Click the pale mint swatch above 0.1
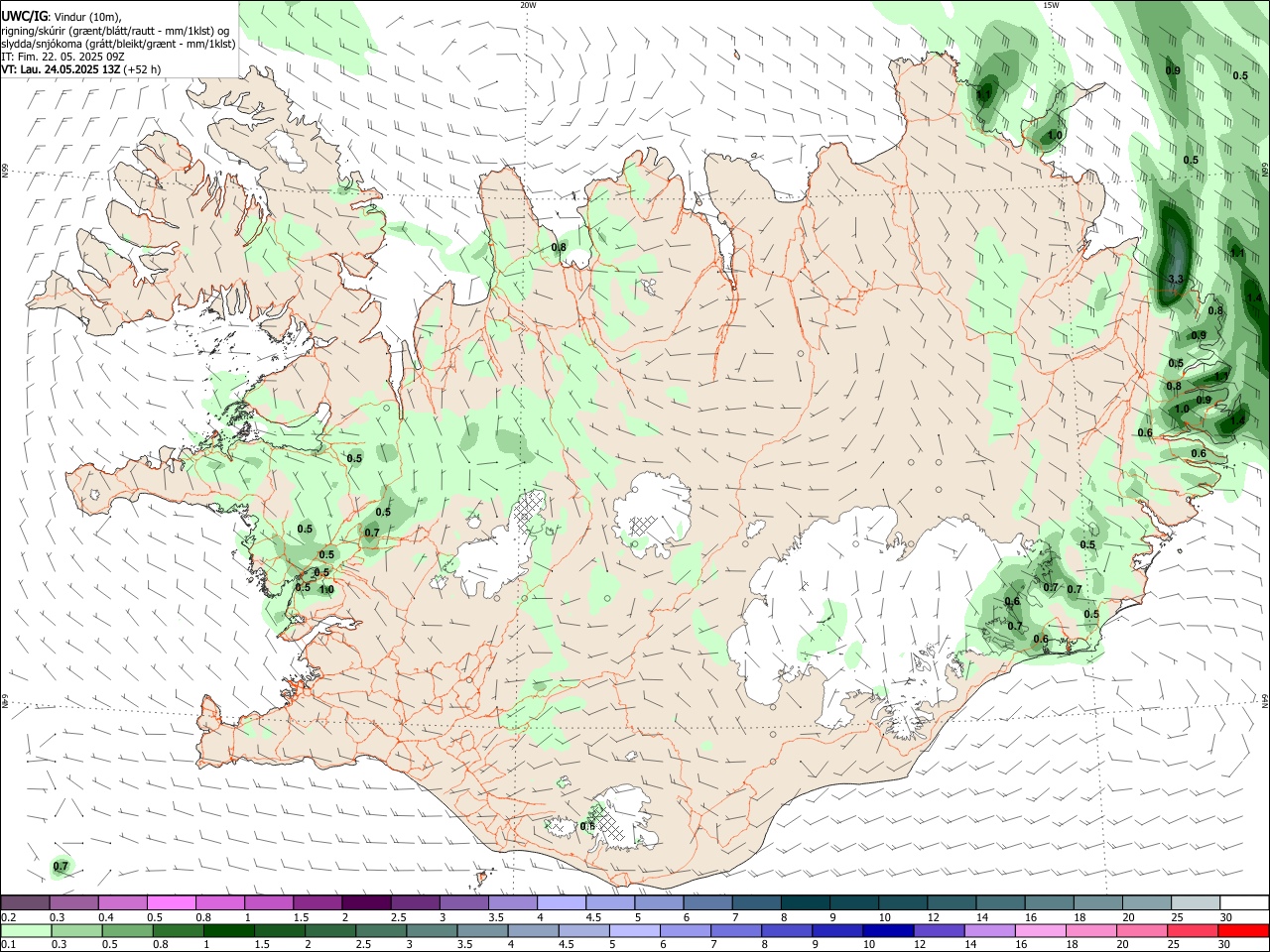Viewport: 1270px width, 952px height. [25, 930]
